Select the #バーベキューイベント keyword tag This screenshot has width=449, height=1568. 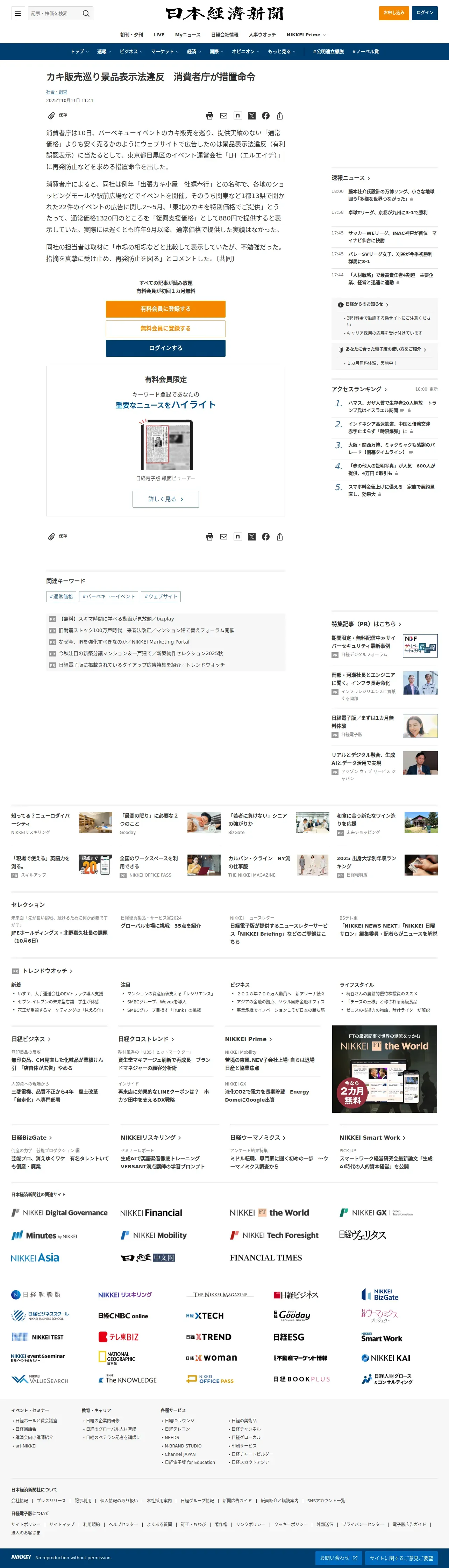point(109,596)
